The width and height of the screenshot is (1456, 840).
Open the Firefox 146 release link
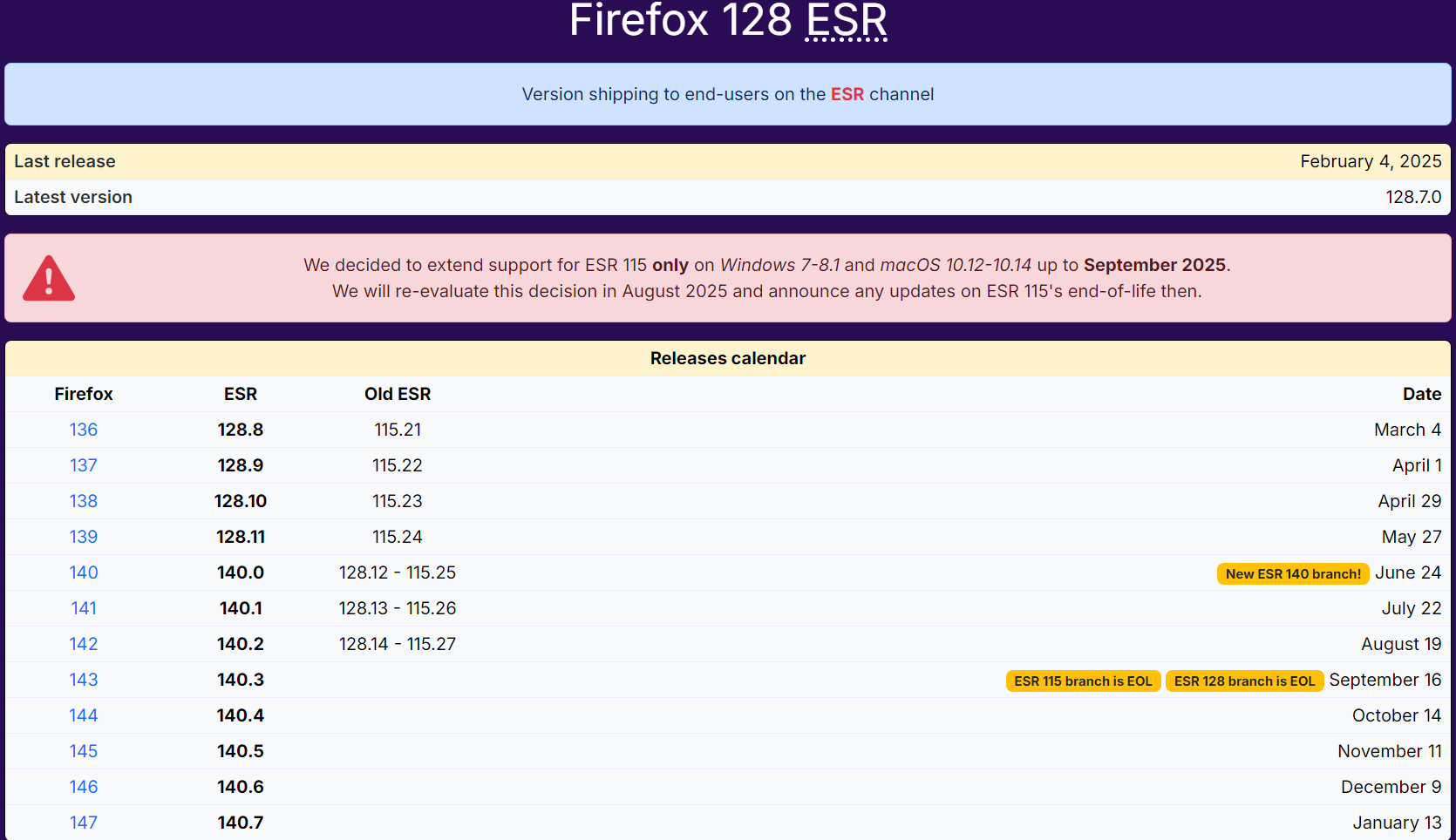coord(84,787)
